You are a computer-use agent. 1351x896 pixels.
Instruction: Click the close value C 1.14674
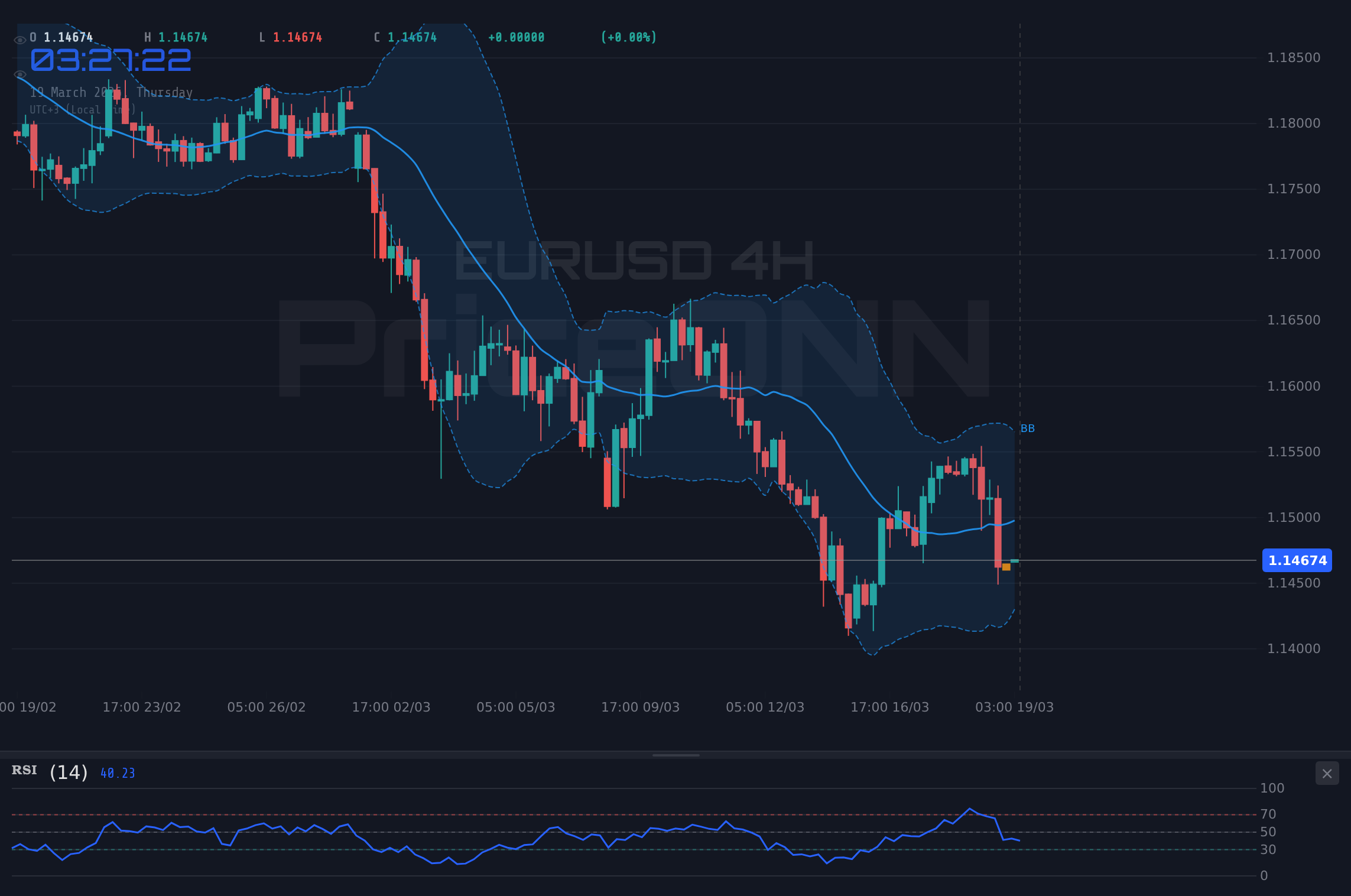point(404,37)
